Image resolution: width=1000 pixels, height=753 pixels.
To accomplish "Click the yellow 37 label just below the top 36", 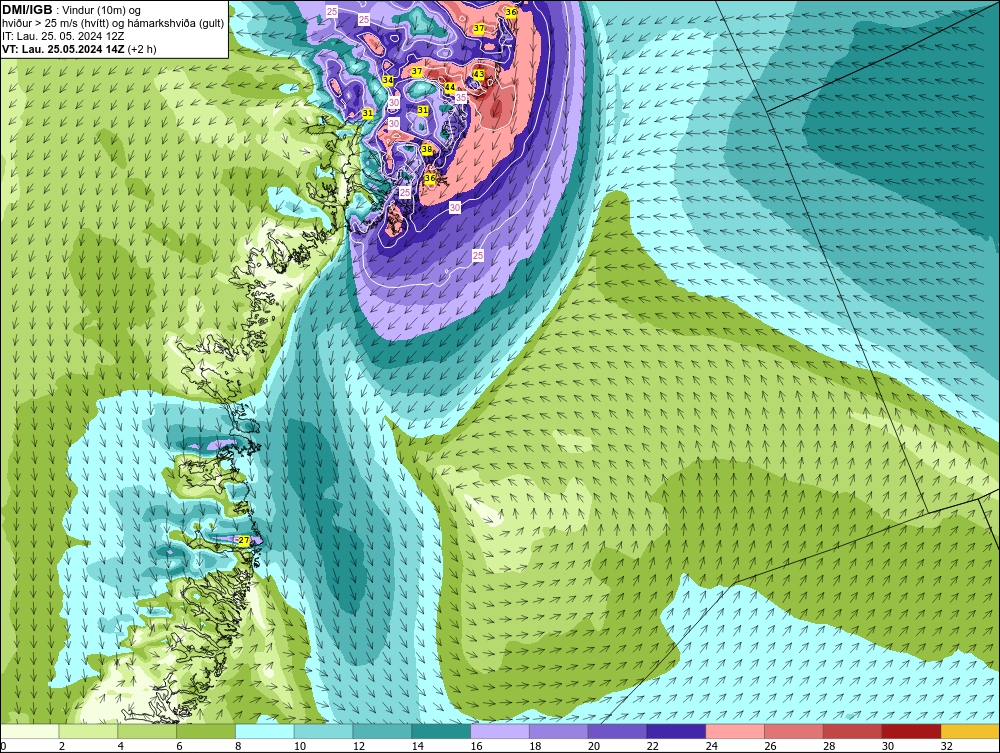I will (479, 29).
